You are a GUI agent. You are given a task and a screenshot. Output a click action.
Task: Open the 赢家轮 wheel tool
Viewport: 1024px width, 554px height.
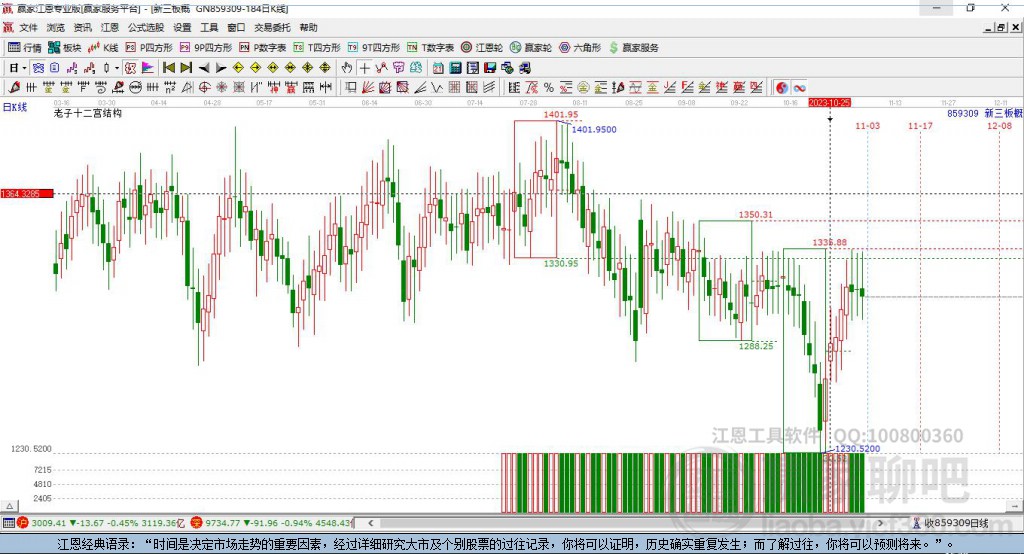[x=531, y=48]
